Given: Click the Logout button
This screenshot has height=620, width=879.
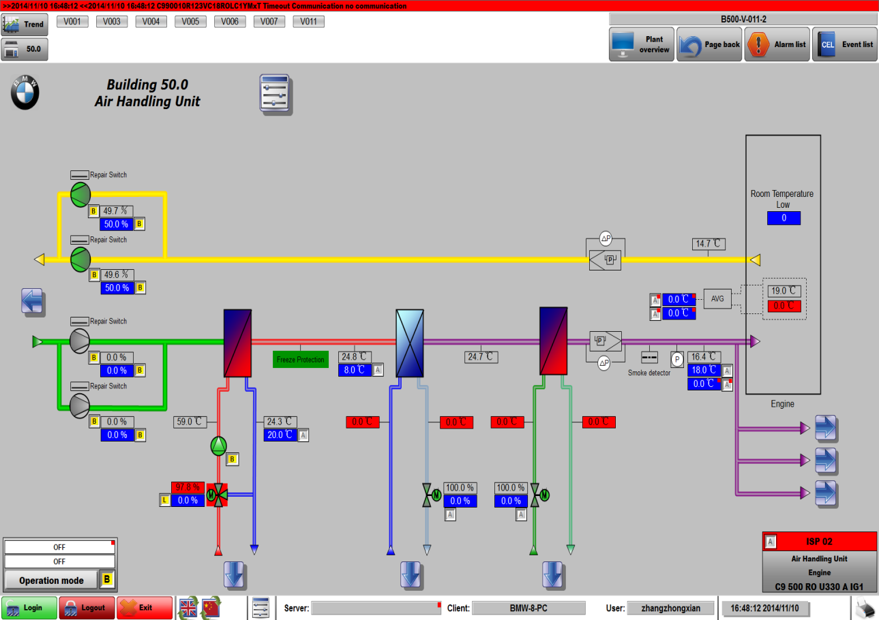Looking at the screenshot, I should point(87,608).
